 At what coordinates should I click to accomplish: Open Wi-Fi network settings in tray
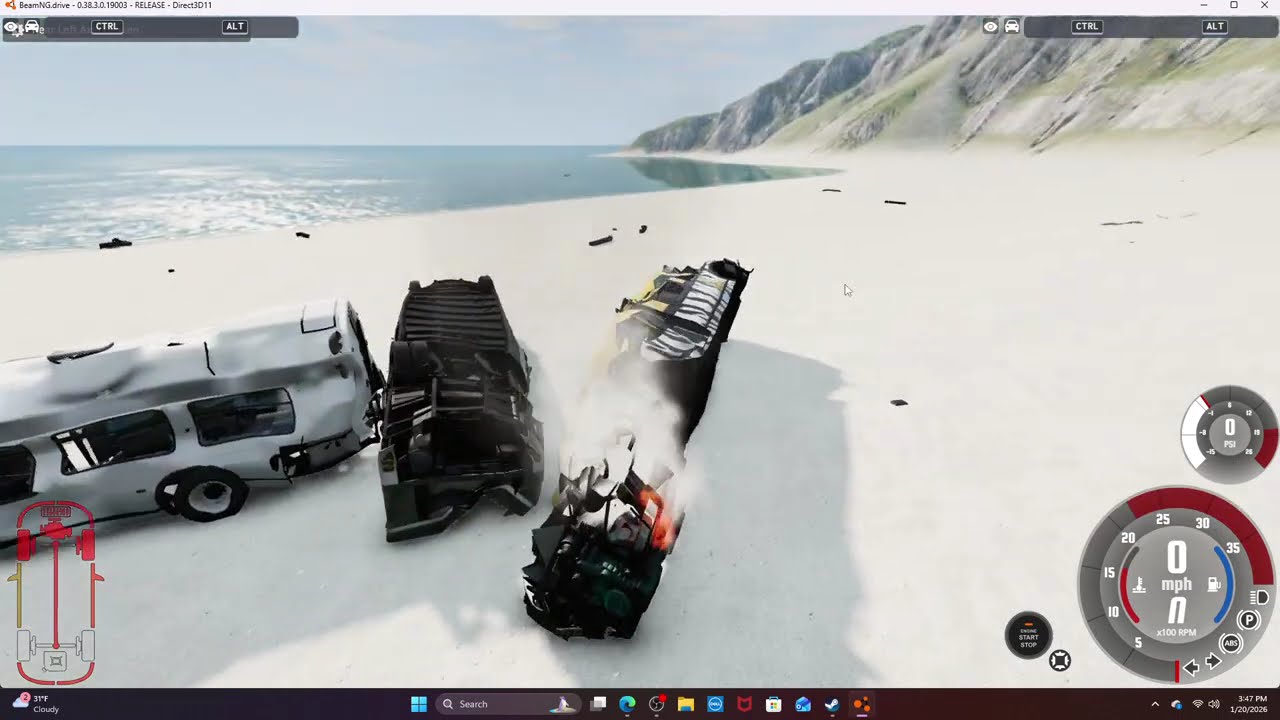coord(1198,704)
